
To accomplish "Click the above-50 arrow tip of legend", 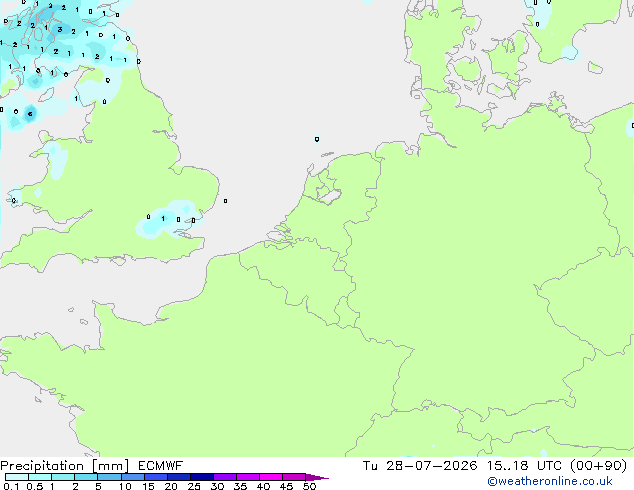I will tap(317, 478).
